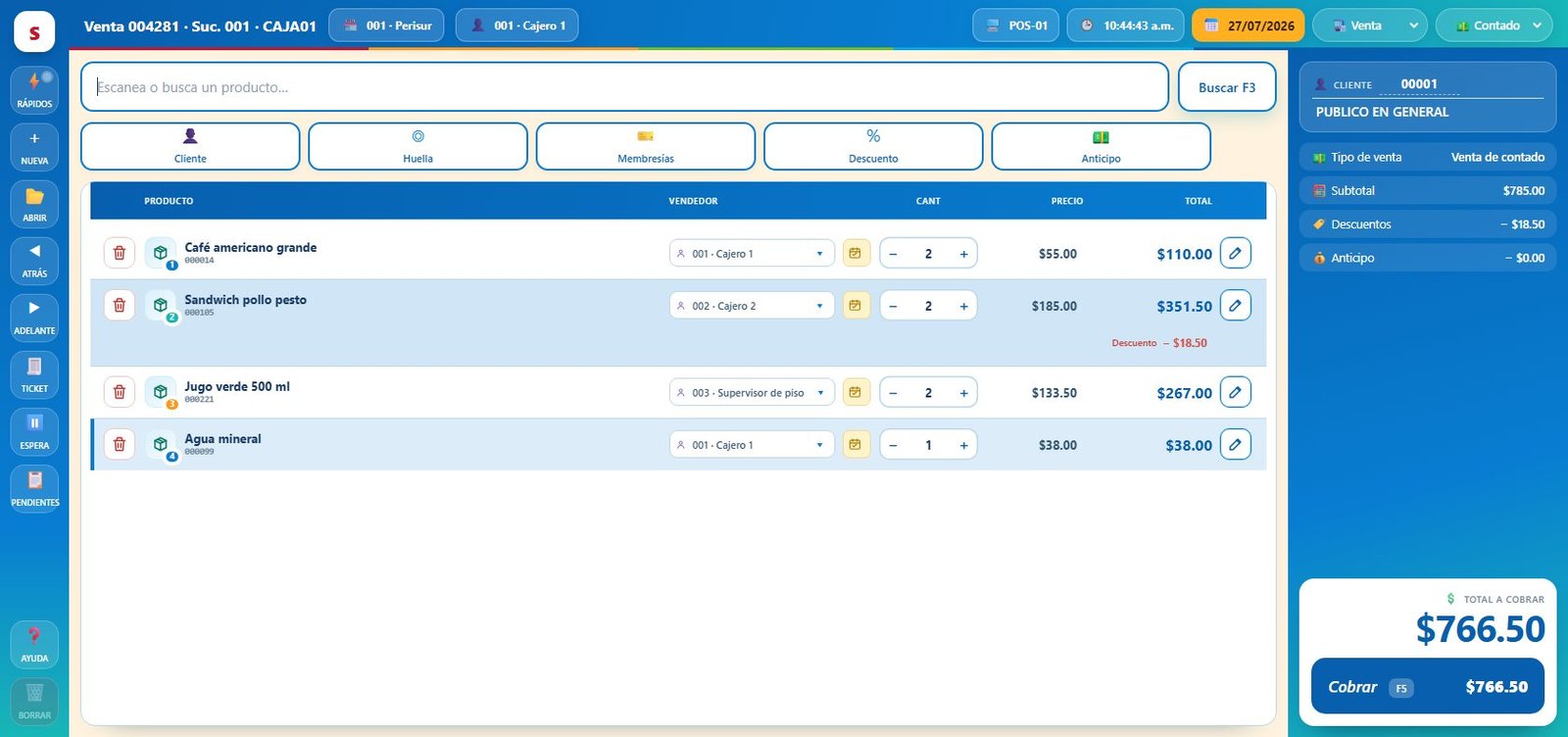Show Pendientes sales list
The height and width of the screenshot is (737, 1568).
pos(34,488)
